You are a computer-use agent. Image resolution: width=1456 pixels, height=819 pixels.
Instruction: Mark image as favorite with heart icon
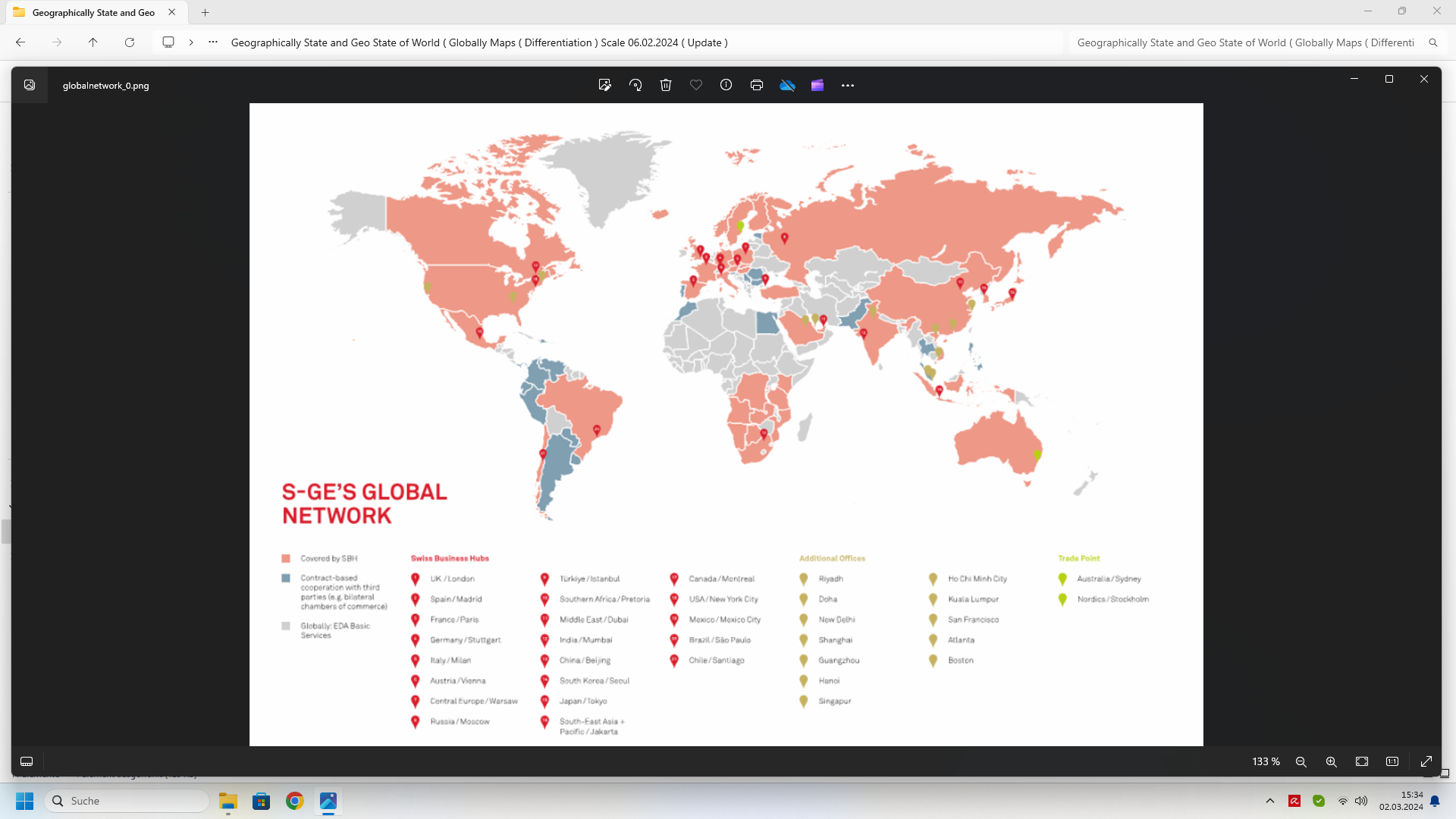pos(696,85)
